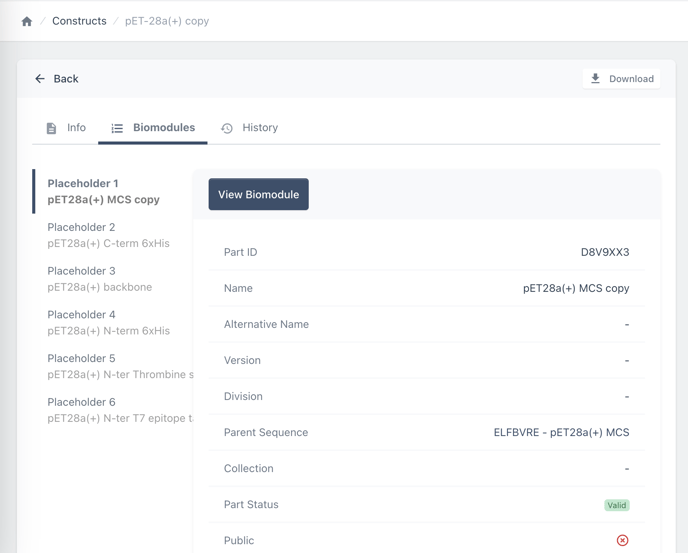Select Placeholder 4 N-term 6xHis
The height and width of the screenshot is (553, 688).
[x=113, y=323]
